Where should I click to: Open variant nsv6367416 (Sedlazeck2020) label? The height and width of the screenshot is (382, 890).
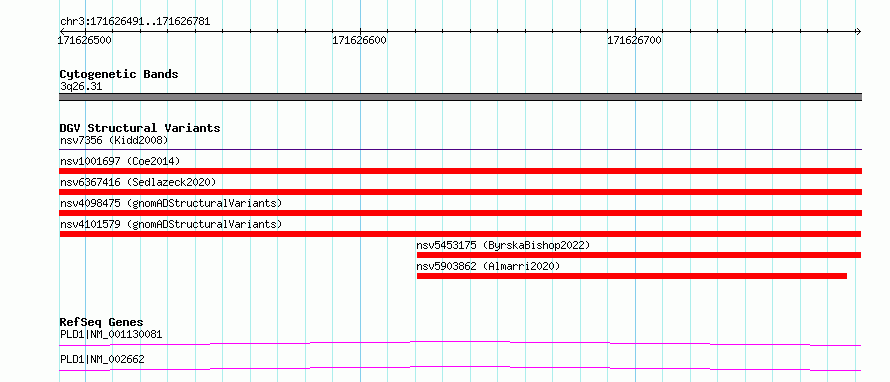point(138,182)
